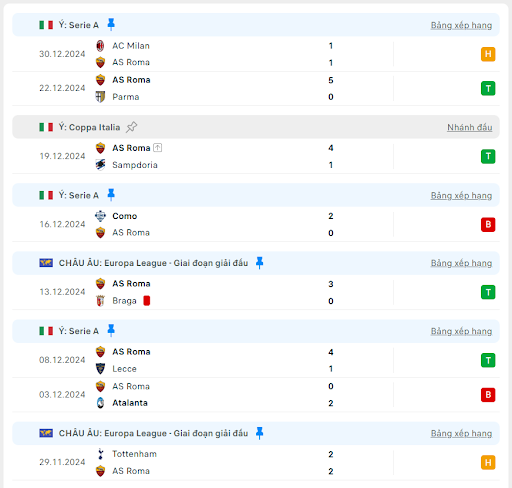Click orange H badge for AC Milan match
Viewport: 512px width, 488px height.
coord(488,54)
